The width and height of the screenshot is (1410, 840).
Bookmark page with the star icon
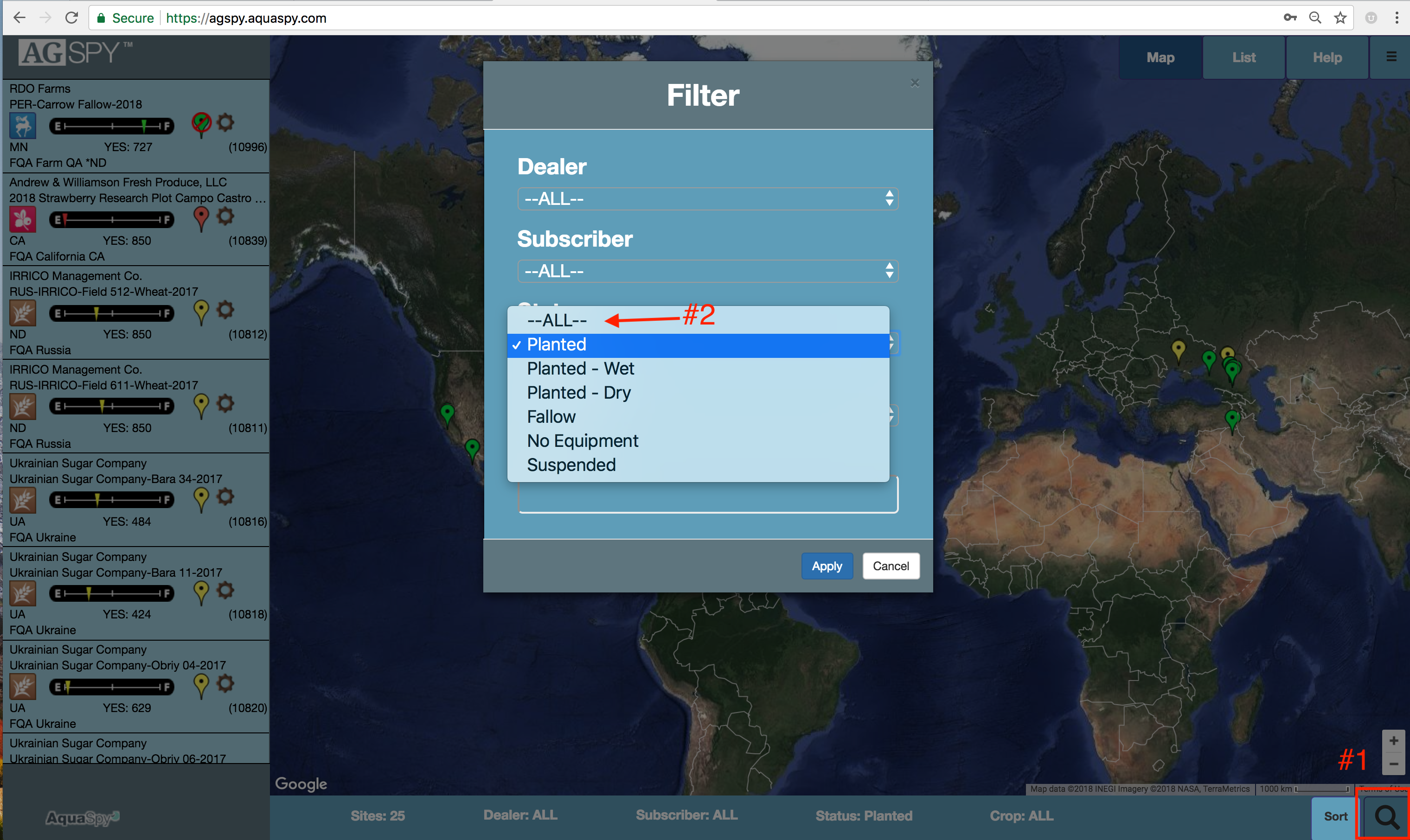tap(1340, 18)
